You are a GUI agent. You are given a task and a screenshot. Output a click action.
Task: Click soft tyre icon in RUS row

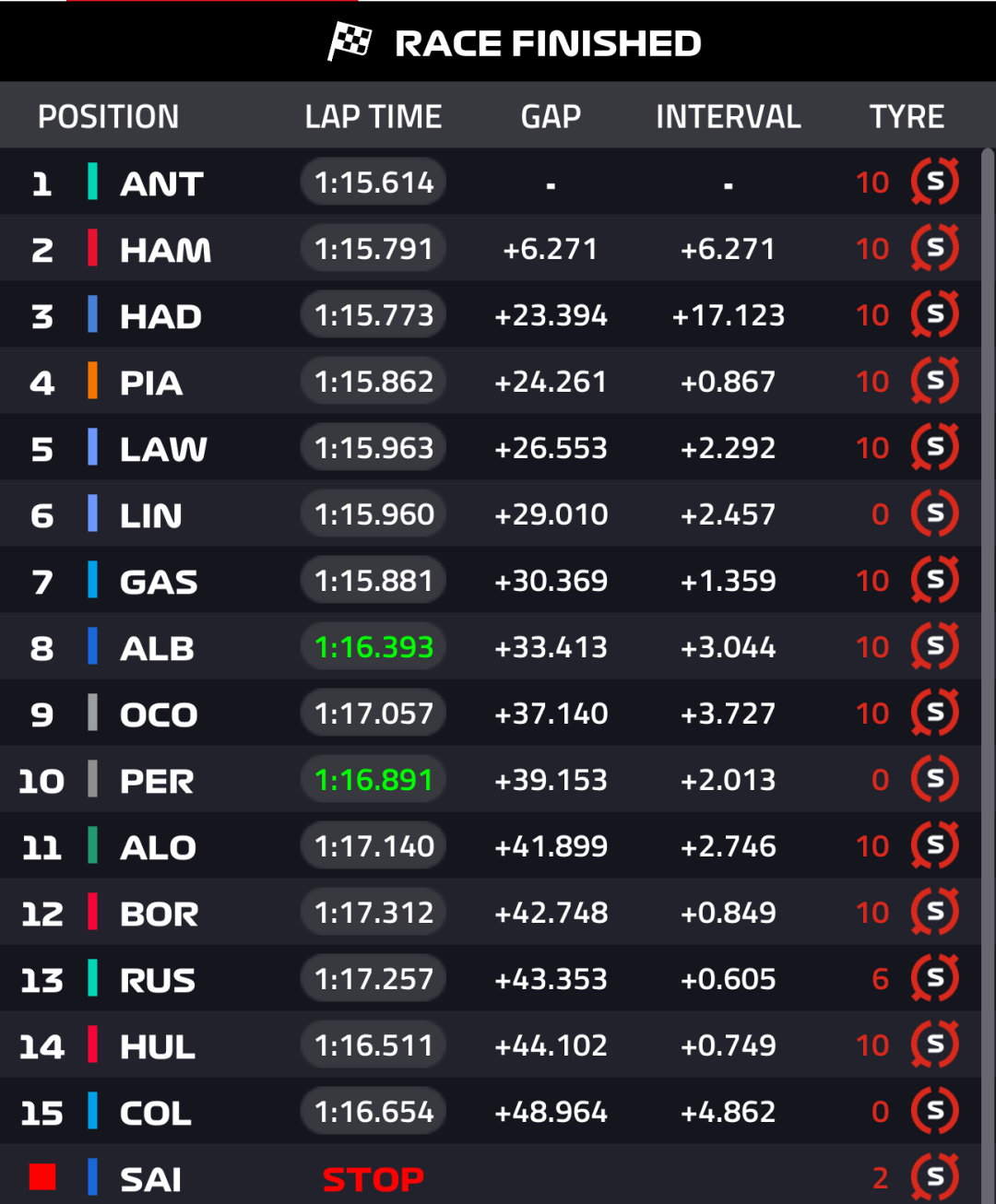935,978
